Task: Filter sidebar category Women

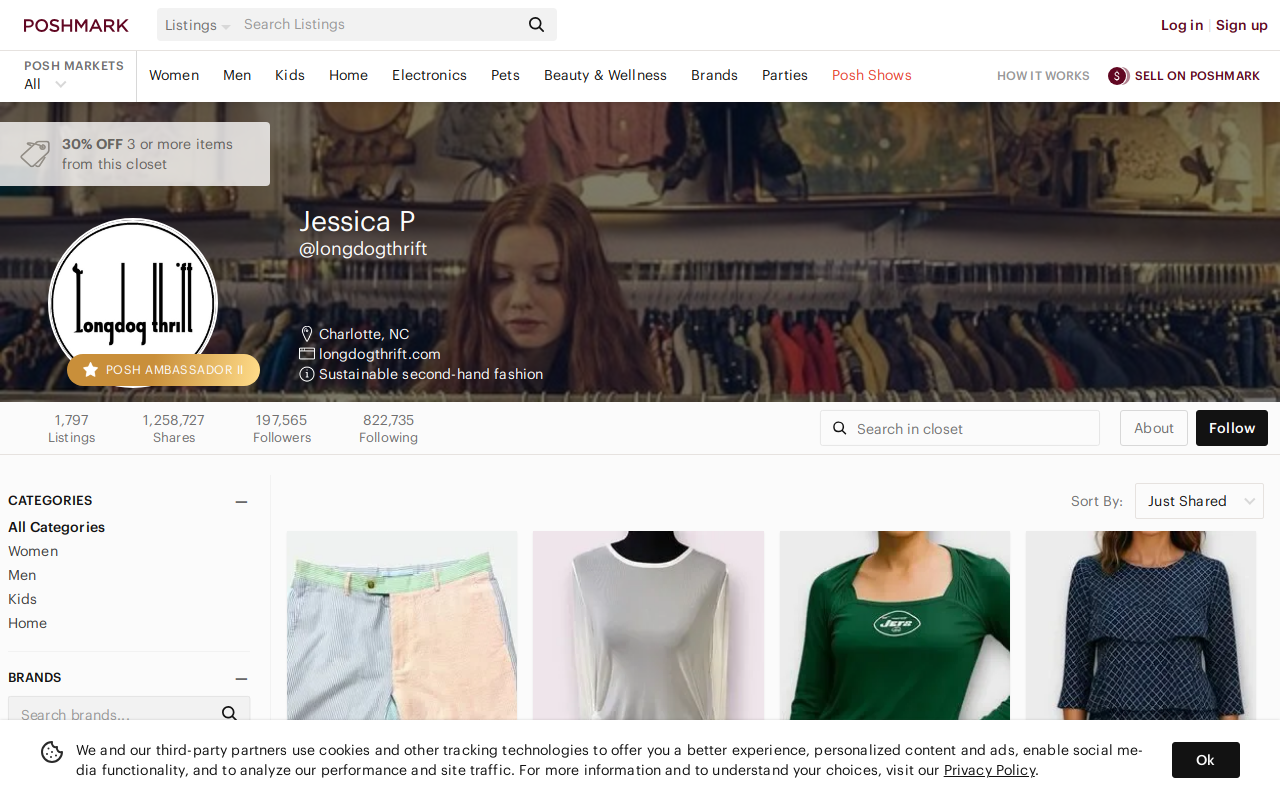Action: click(x=33, y=551)
